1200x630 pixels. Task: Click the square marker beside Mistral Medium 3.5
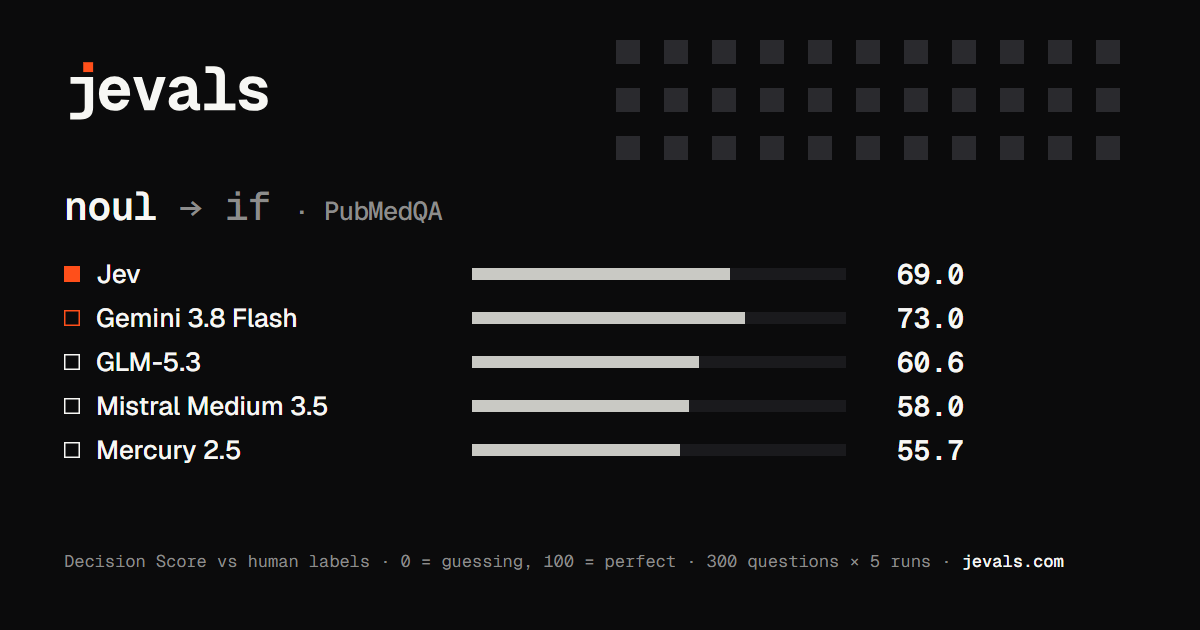pos(72,406)
